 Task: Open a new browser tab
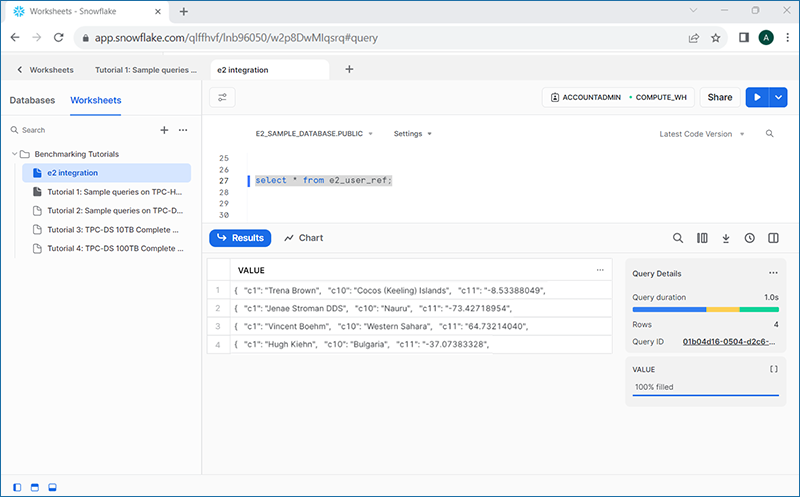click(184, 11)
